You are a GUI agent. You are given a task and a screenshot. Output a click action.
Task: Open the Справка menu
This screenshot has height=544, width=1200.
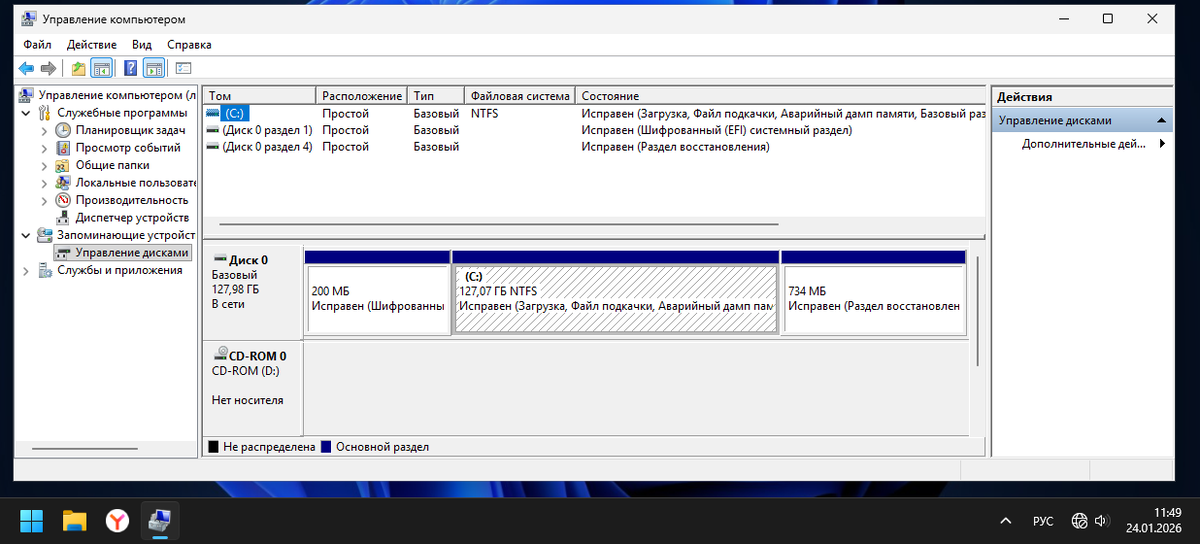click(x=189, y=45)
